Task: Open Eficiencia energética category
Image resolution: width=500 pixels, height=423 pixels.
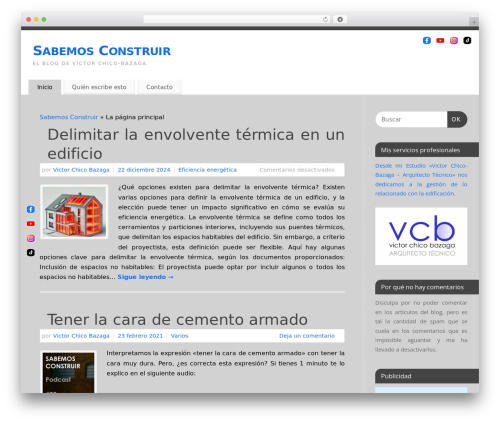Action: click(x=207, y=170)
